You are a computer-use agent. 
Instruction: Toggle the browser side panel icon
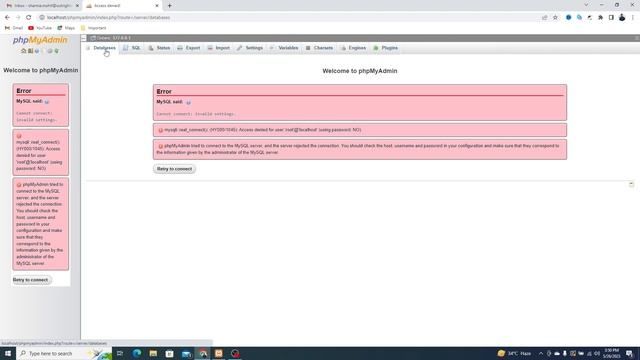611,18
